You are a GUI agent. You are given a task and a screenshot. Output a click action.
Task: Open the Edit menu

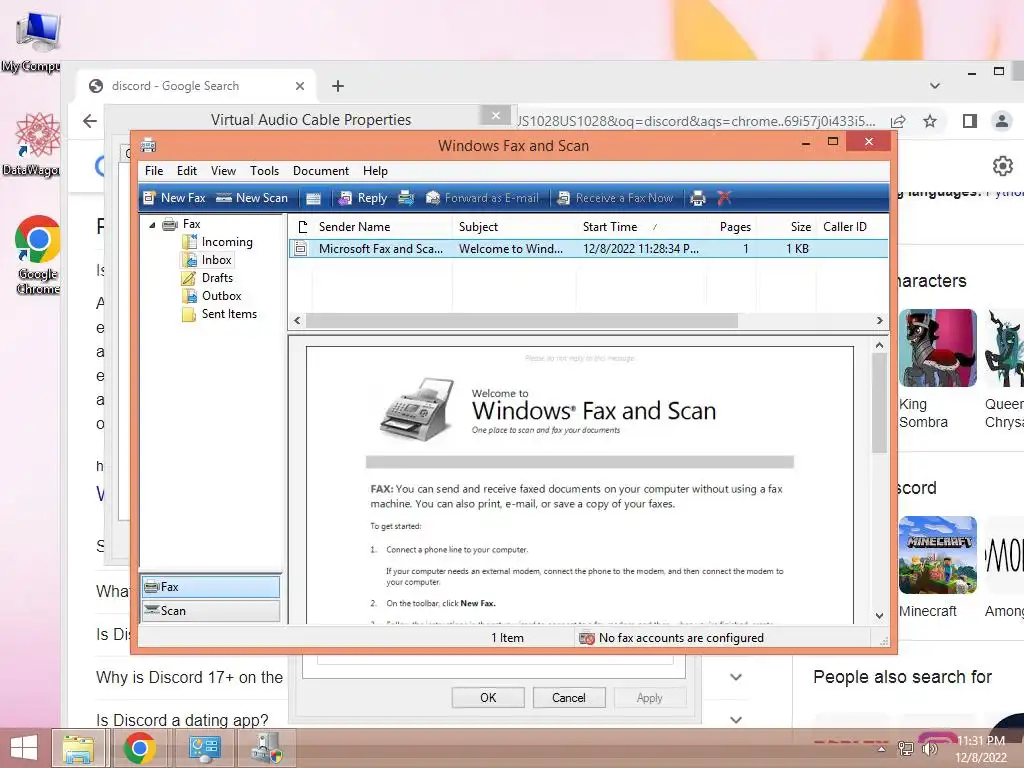click(187, 170)
